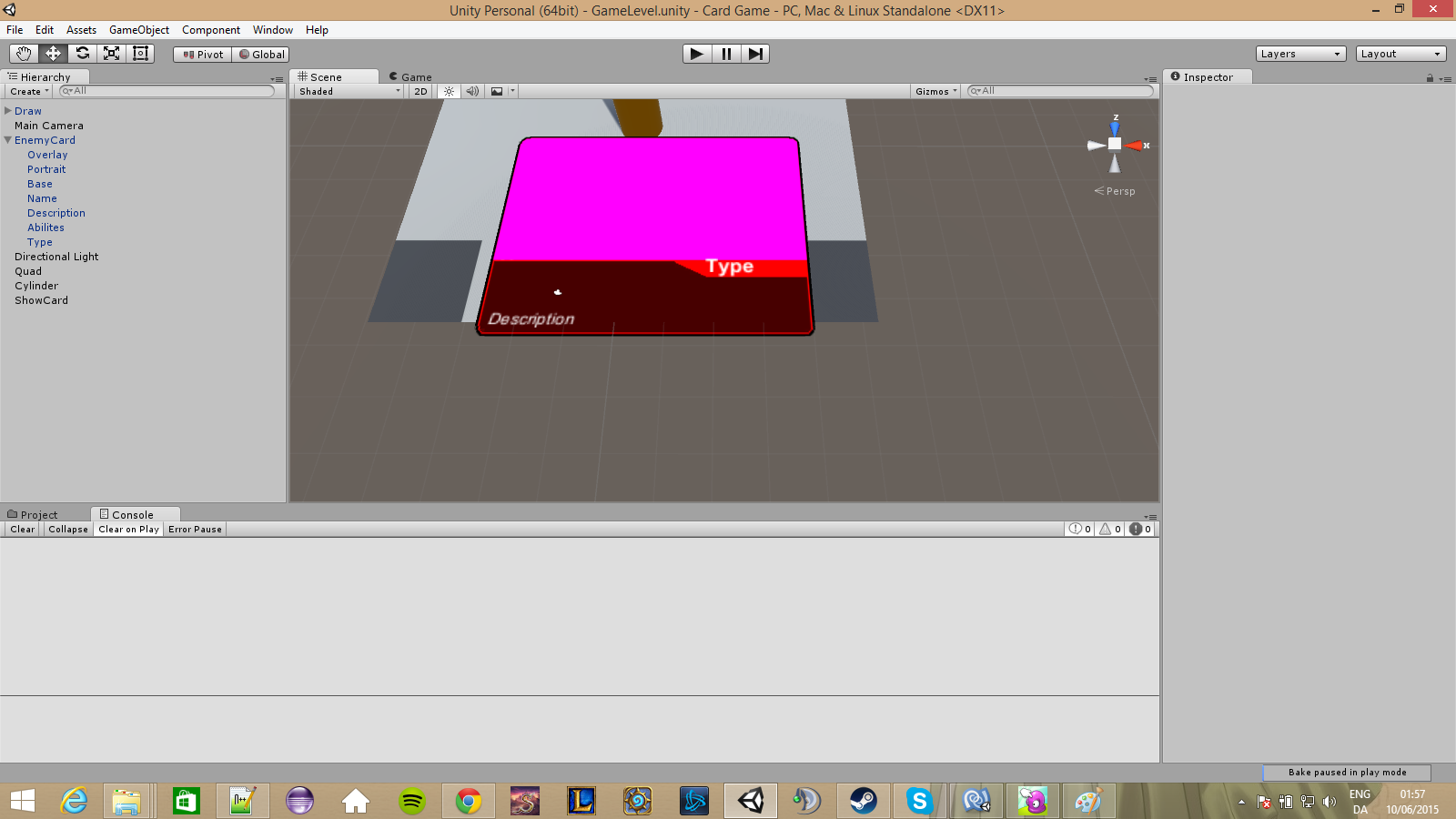Viewport: 1456px width, 819px height.
Task: Clear the console log
Action: 23,530
